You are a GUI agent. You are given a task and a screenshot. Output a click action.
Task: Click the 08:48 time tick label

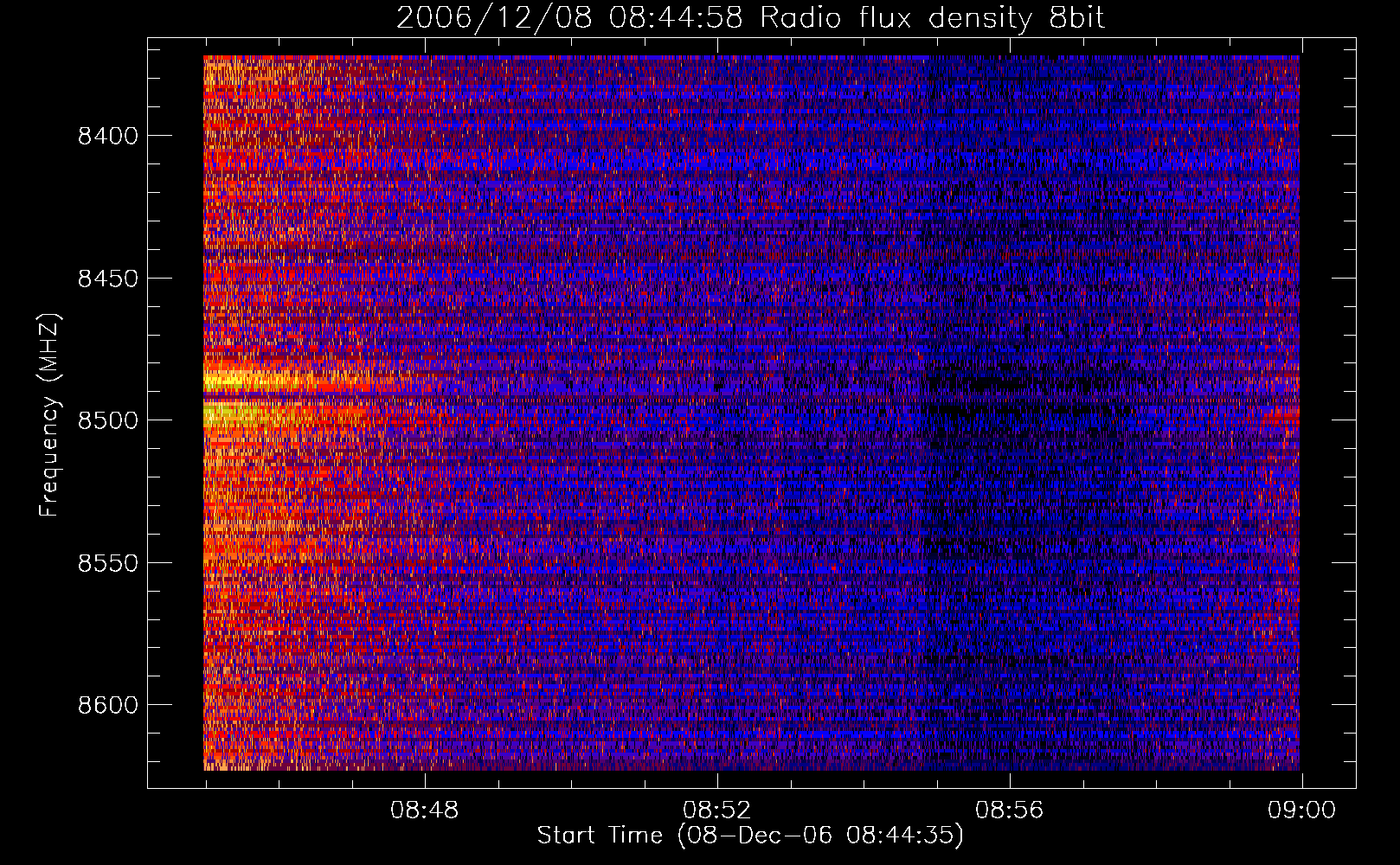click(424, 811)
